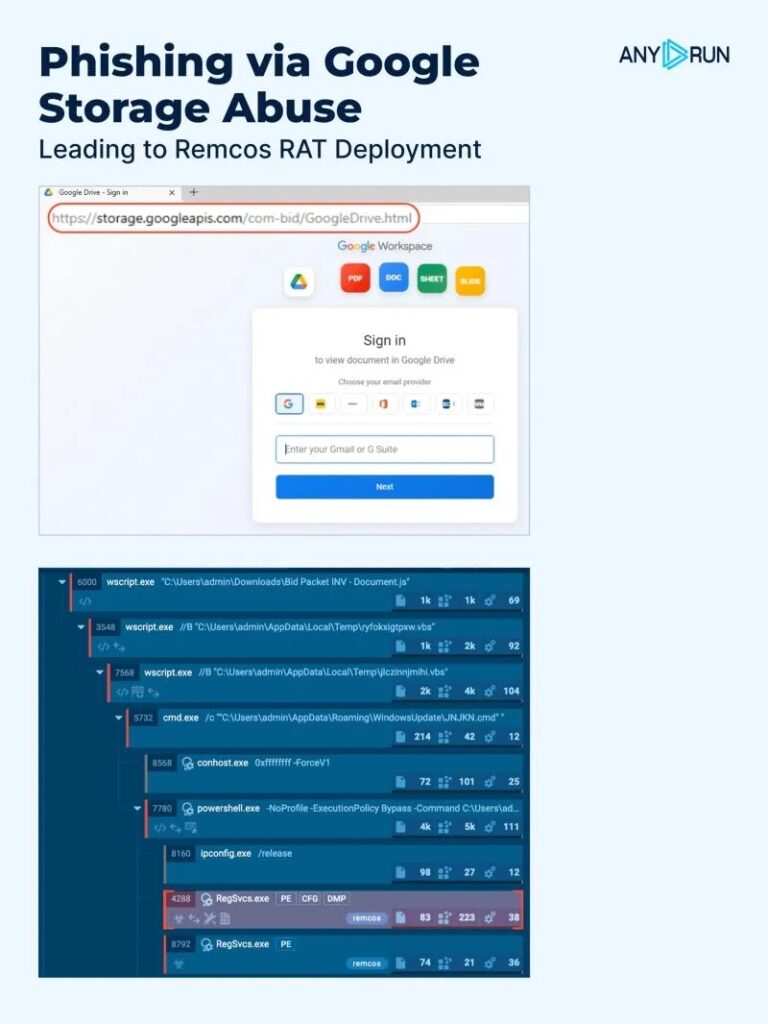
Task: Click the storage.googleapis.com address bar
Action: click(234, 218)
